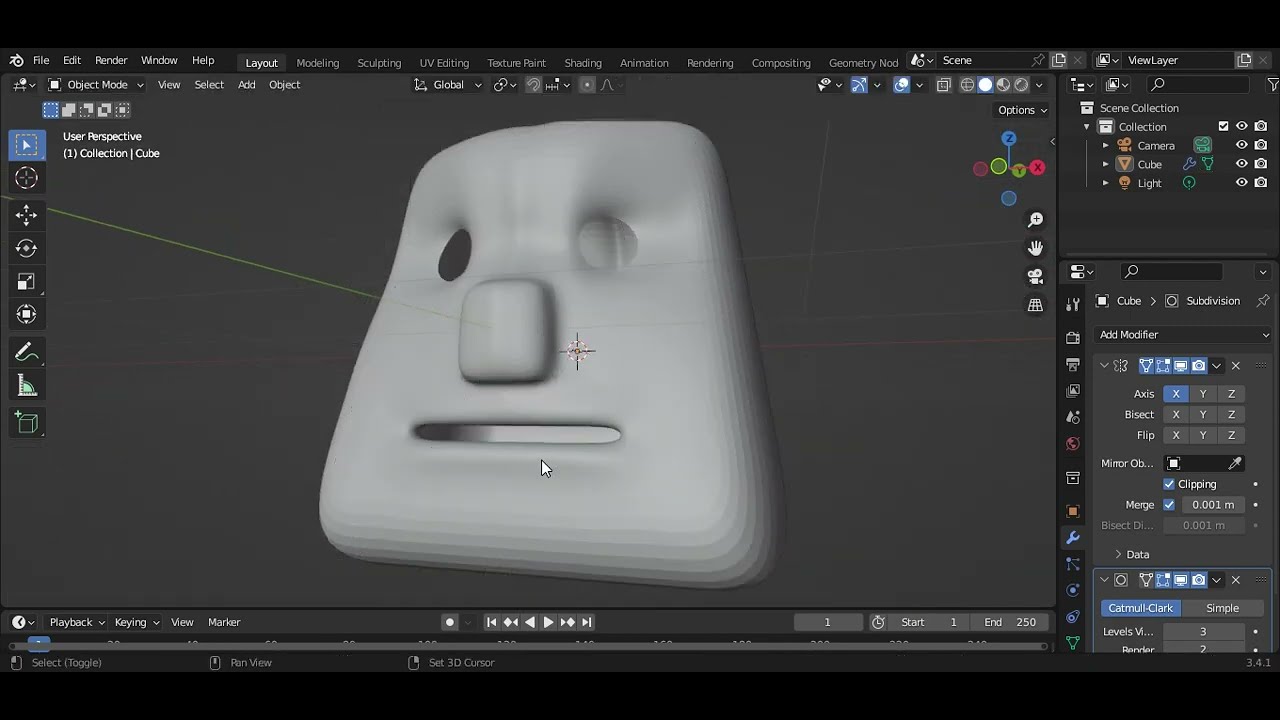Enable Bisect Z in mirror modifier
This screenshot has height=720, width=1280.
pos(1231,415)
